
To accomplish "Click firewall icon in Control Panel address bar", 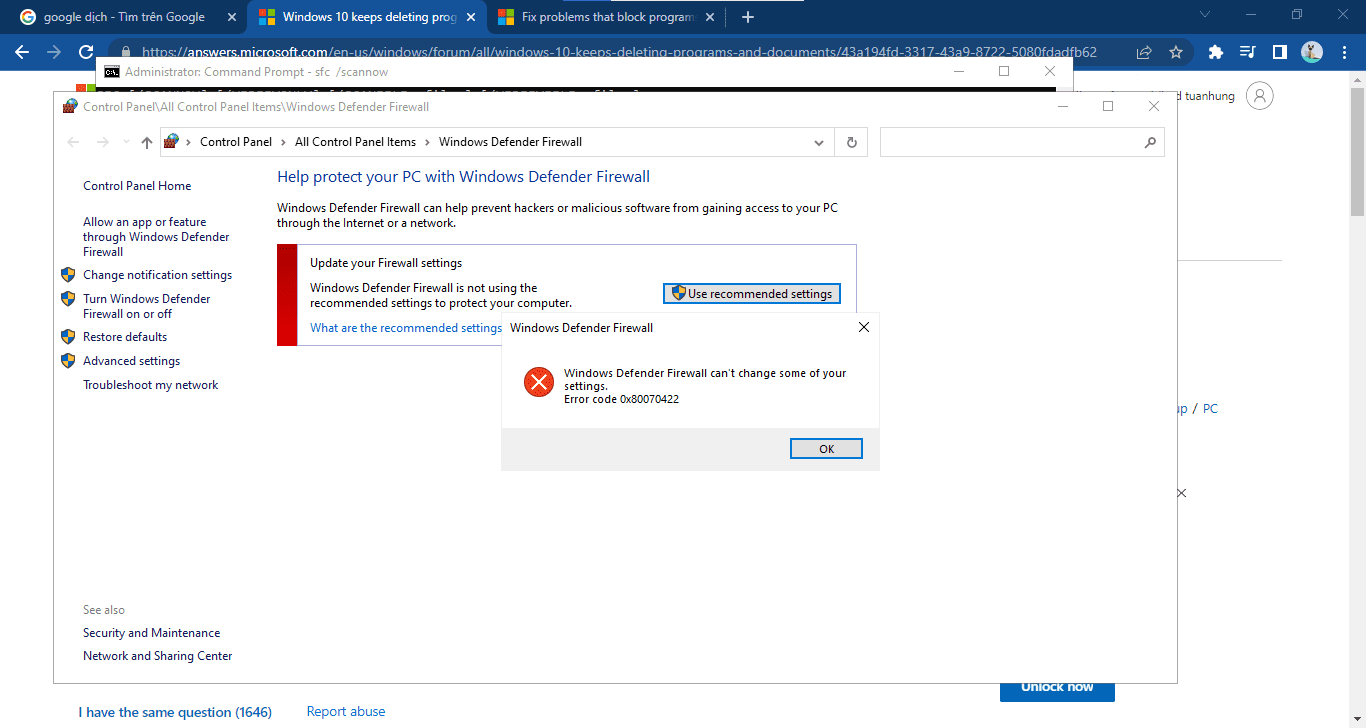I will pyautogui.click(x=171, y=141).
